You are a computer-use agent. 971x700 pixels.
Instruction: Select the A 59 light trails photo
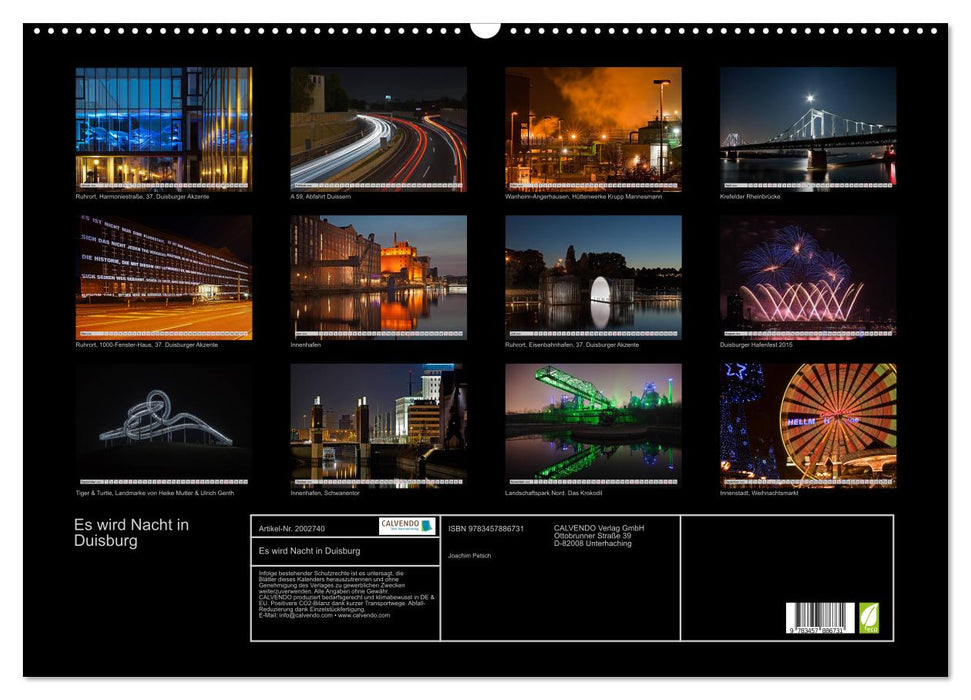coord(378,127)
